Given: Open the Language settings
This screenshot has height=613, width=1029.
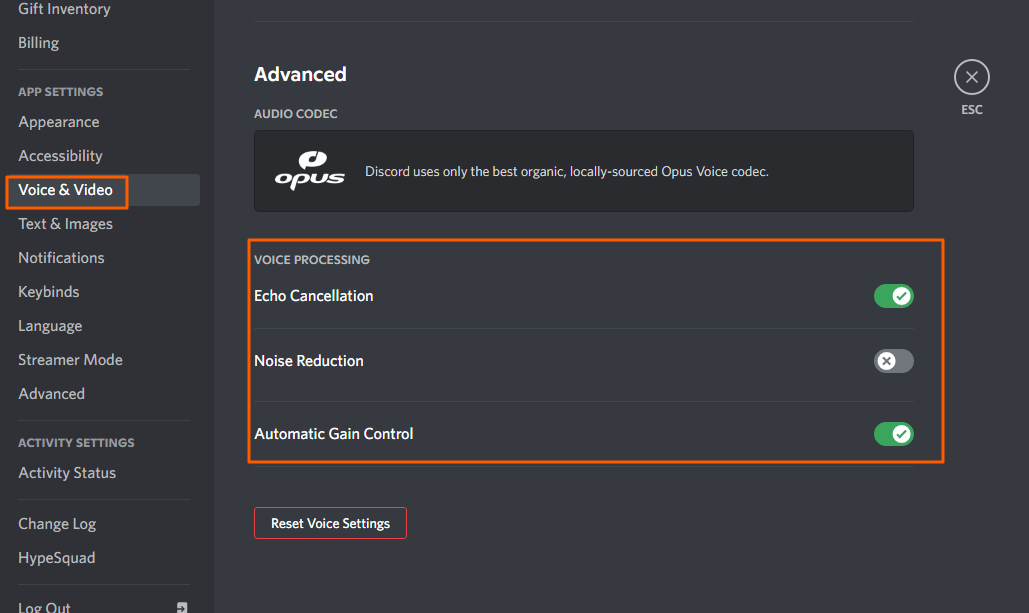Looking at the screenshot, I should click(50, 325).
